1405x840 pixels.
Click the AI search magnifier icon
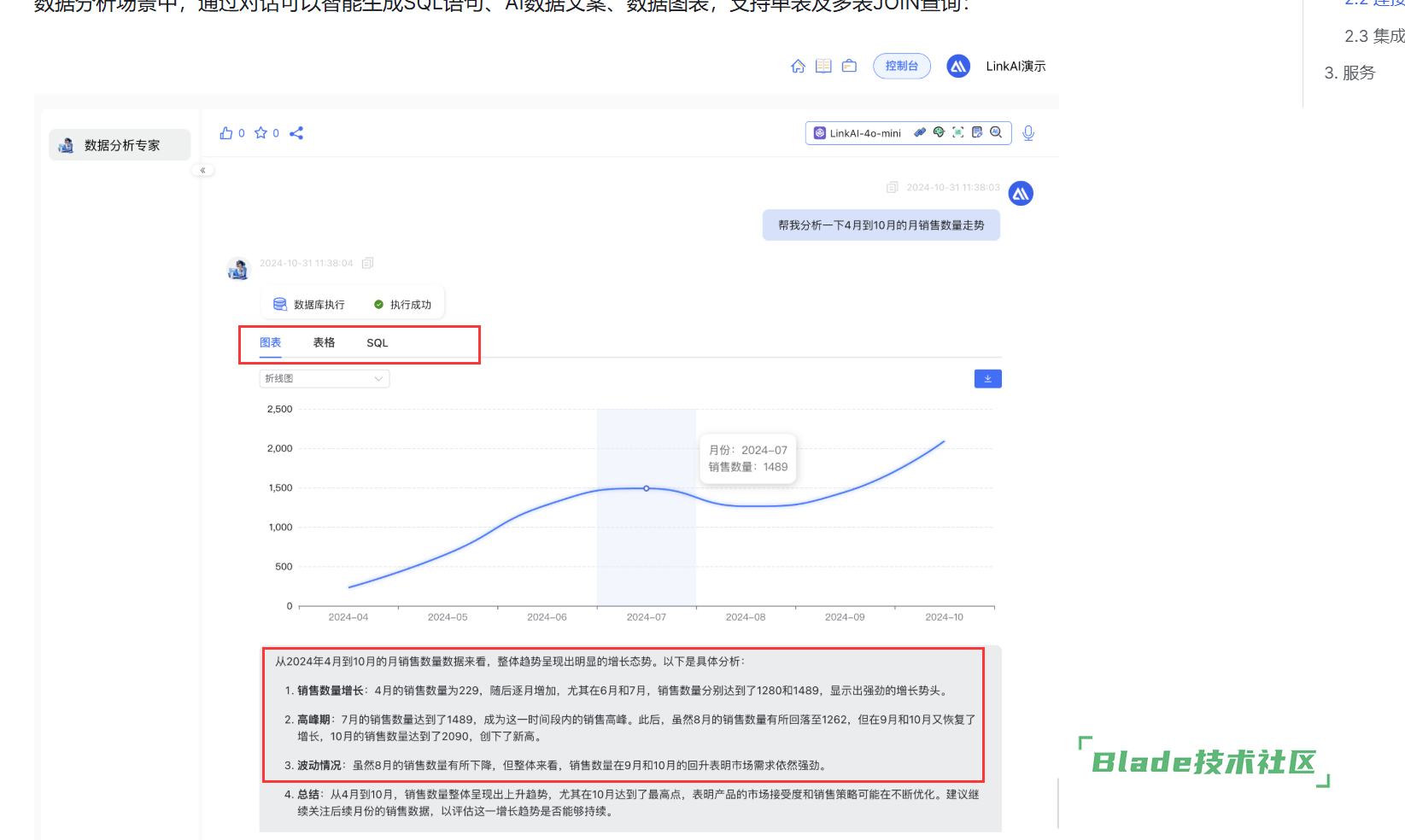click(996, 132)
